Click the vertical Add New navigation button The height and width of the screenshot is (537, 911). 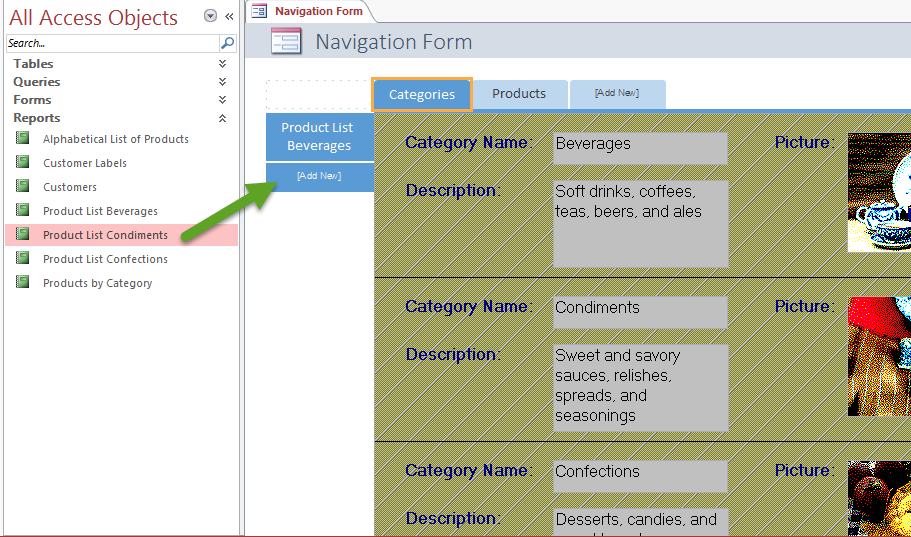pyautogui.click(x=319, y=176)
